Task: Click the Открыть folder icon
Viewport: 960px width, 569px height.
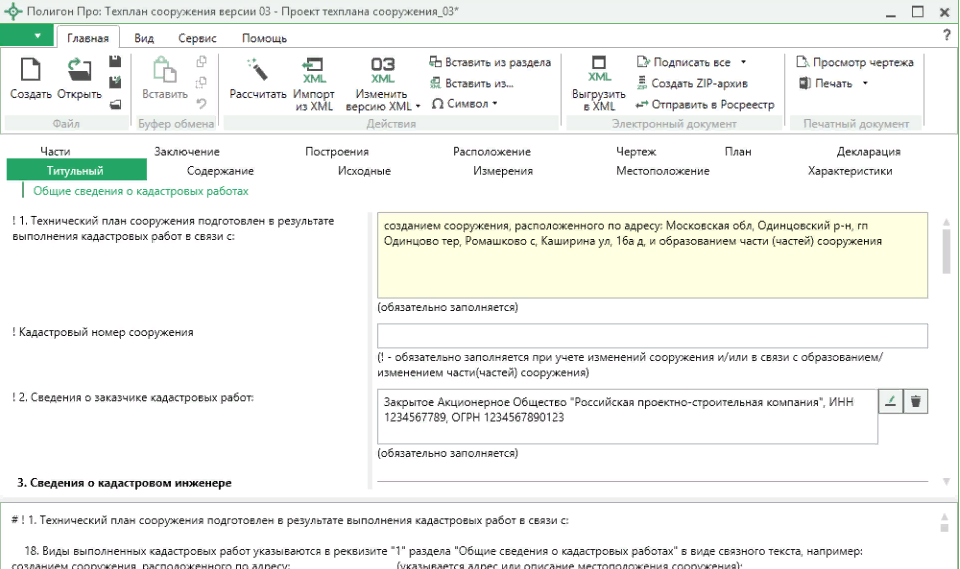Action: coord(78,70)
